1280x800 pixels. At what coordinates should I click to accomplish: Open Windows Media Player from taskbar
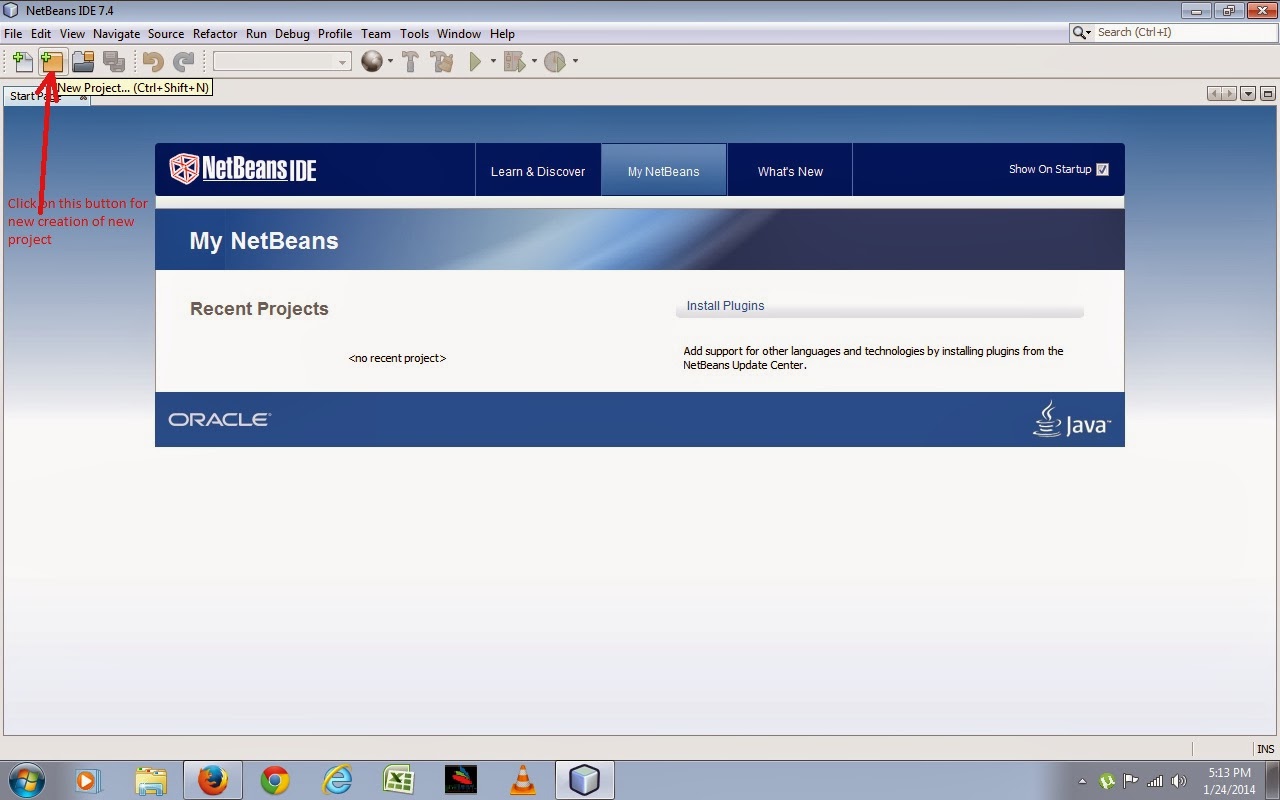[88, 780]
